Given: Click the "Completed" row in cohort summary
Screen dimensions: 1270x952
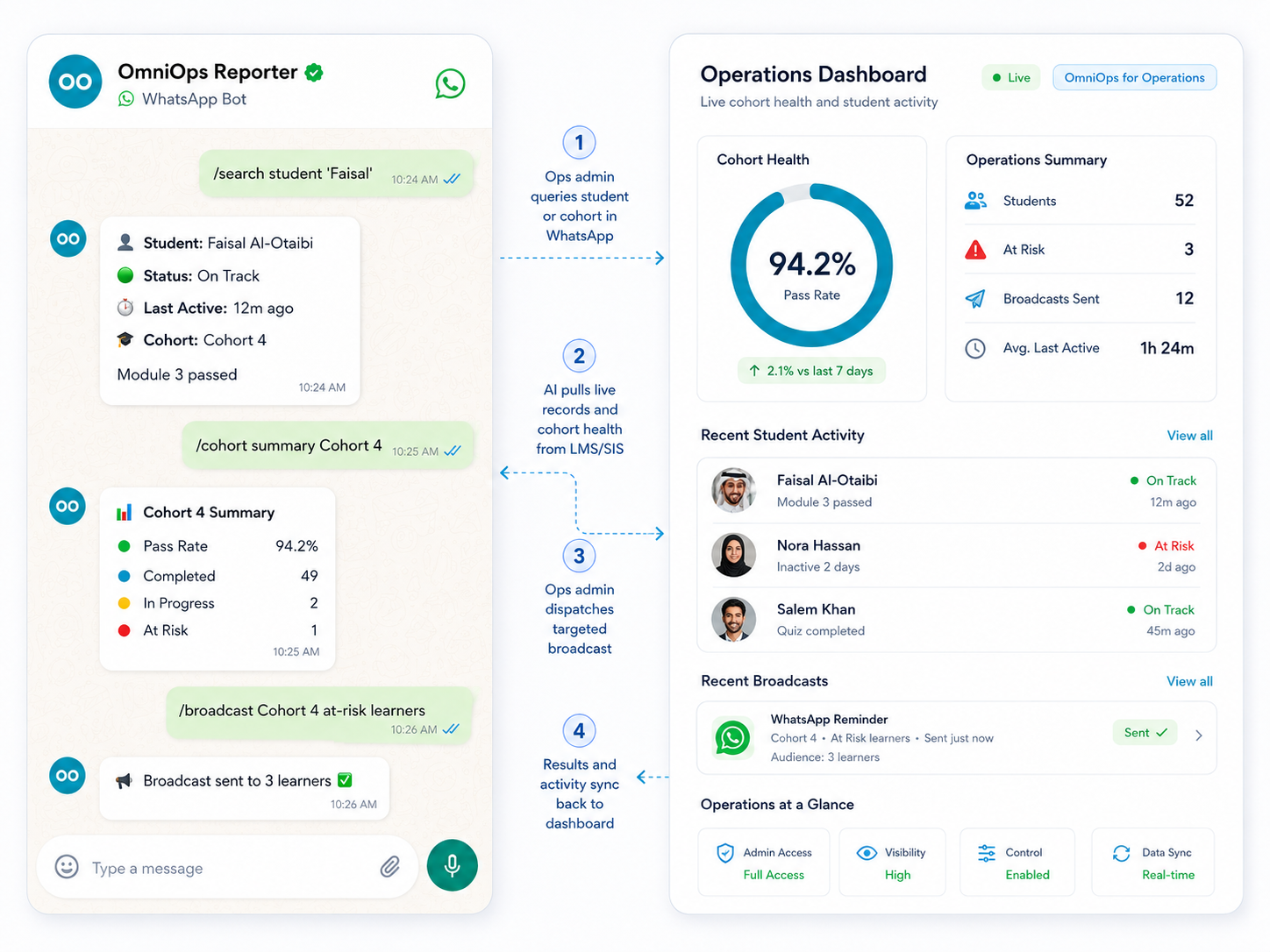Looking at the screenshot, I should (218, 576).
